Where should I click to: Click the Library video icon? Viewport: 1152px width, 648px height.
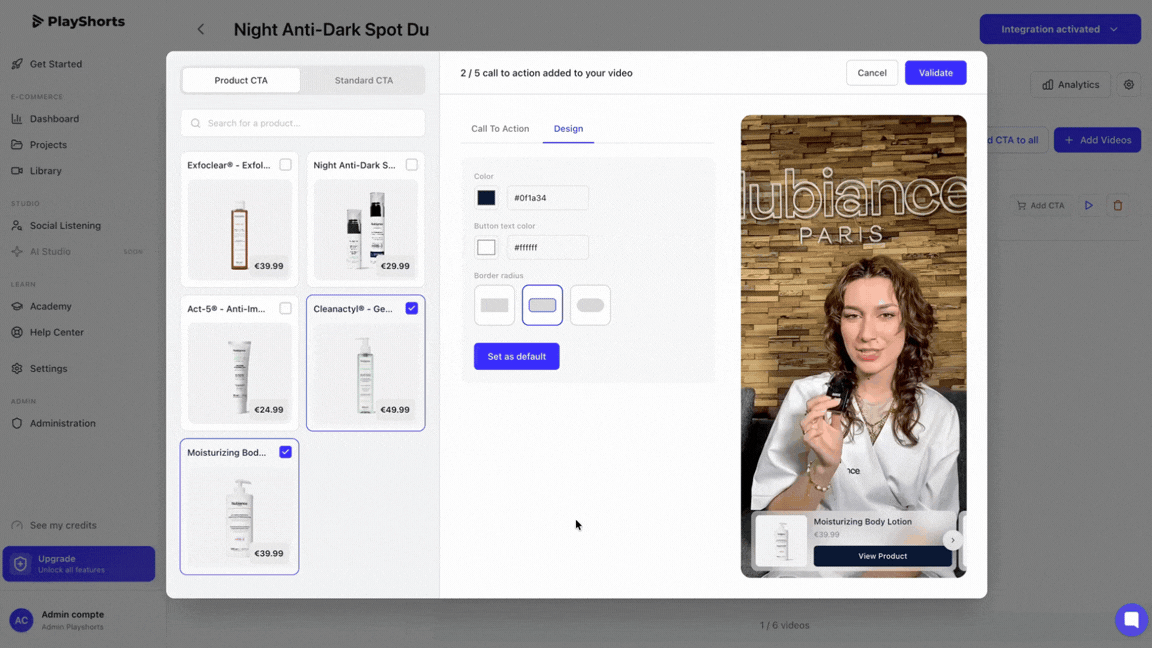point(17,170)
